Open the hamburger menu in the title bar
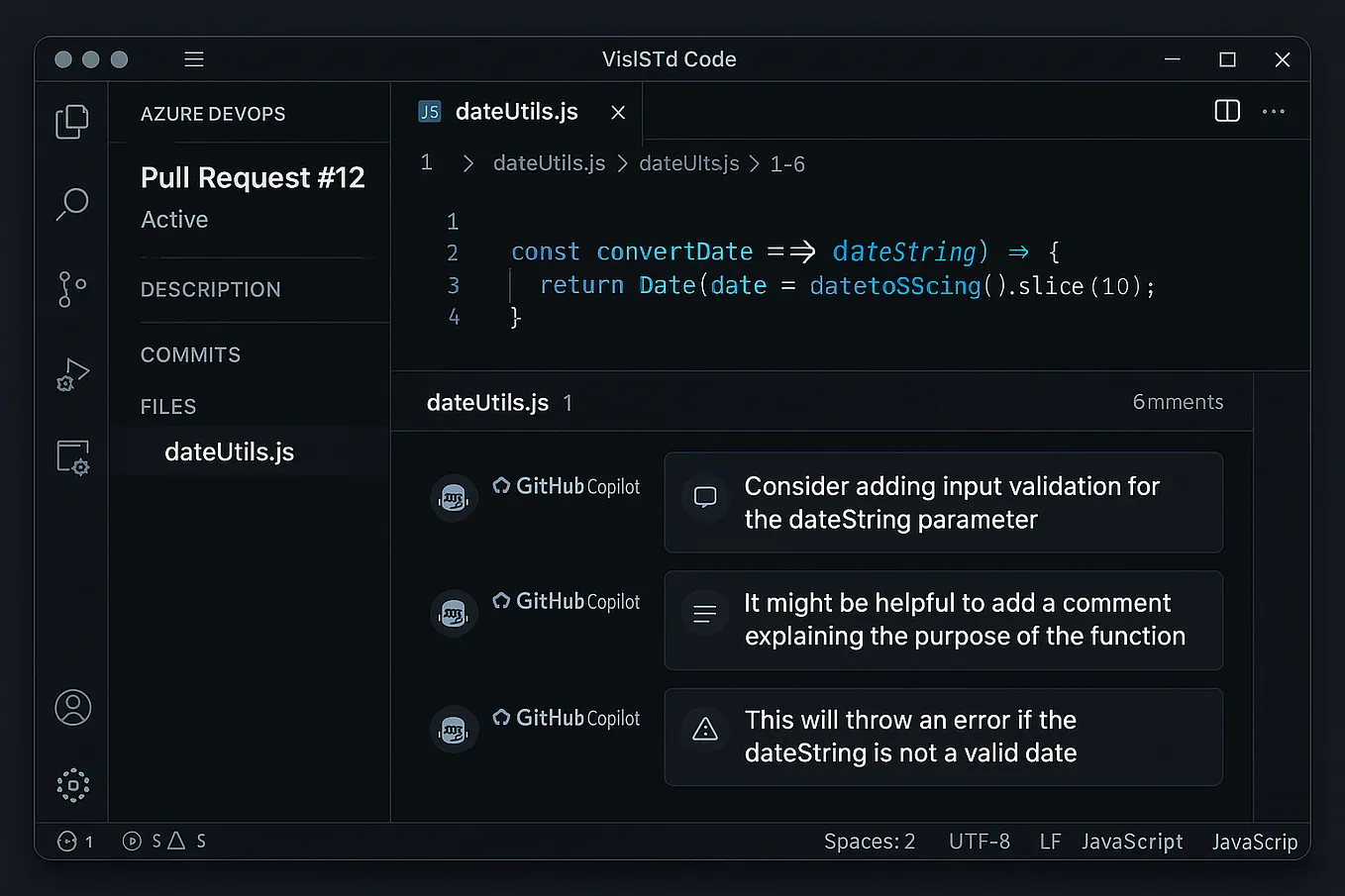The image size is (1345, 896). tap(194, 58)
